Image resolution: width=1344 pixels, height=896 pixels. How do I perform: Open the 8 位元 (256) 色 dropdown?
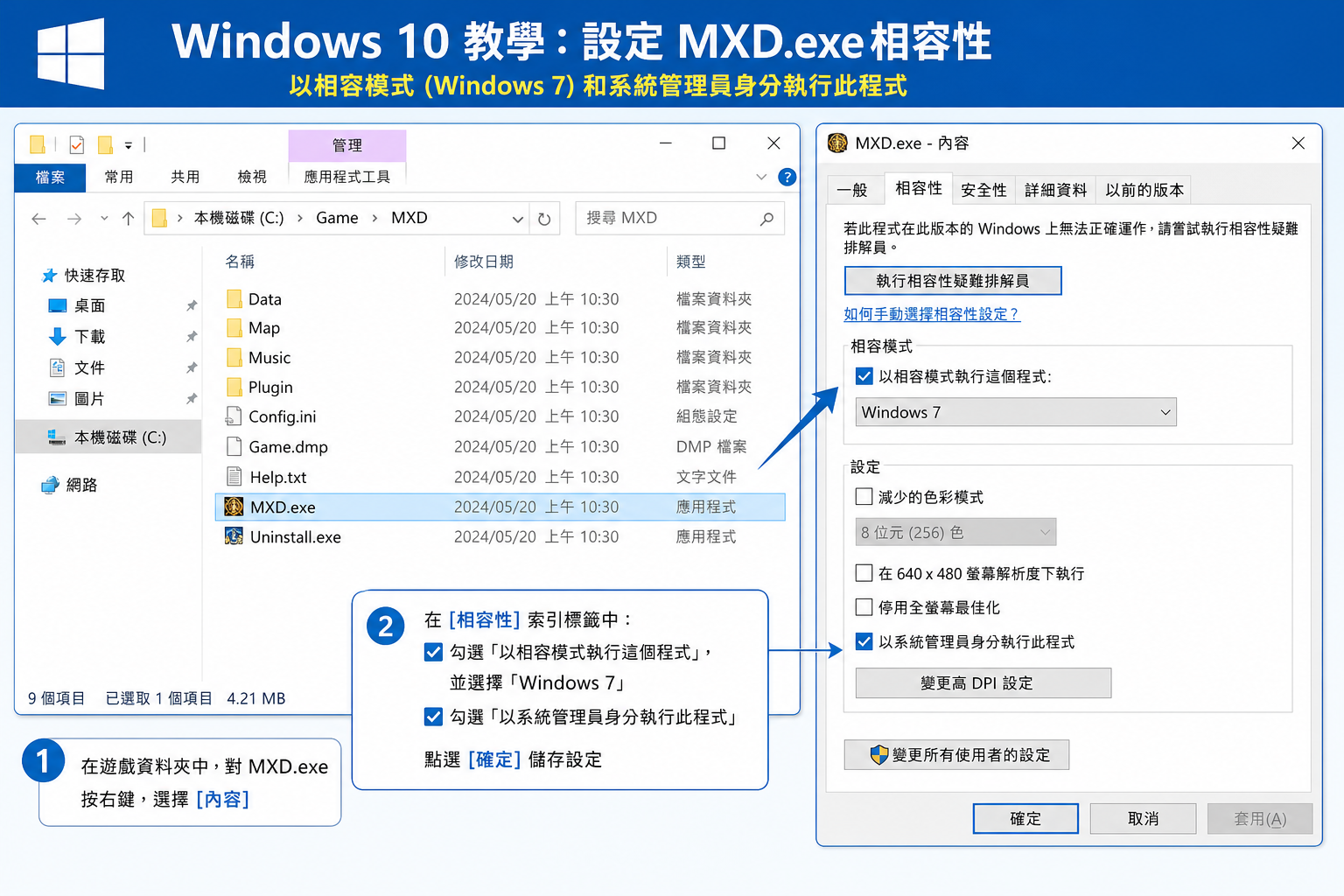coord(955,532)
